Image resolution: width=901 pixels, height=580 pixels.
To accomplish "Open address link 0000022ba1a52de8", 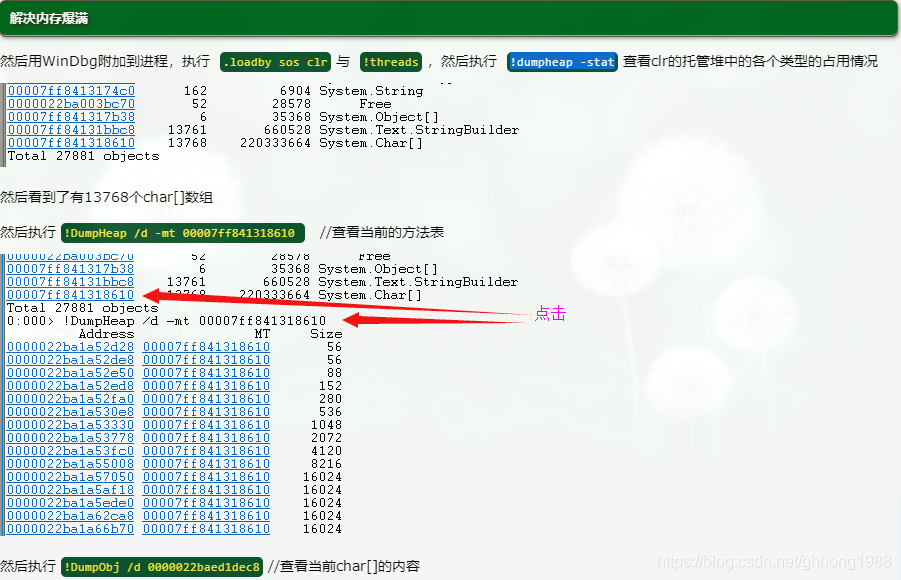I will pyautogui.click(x=70, y=360).
